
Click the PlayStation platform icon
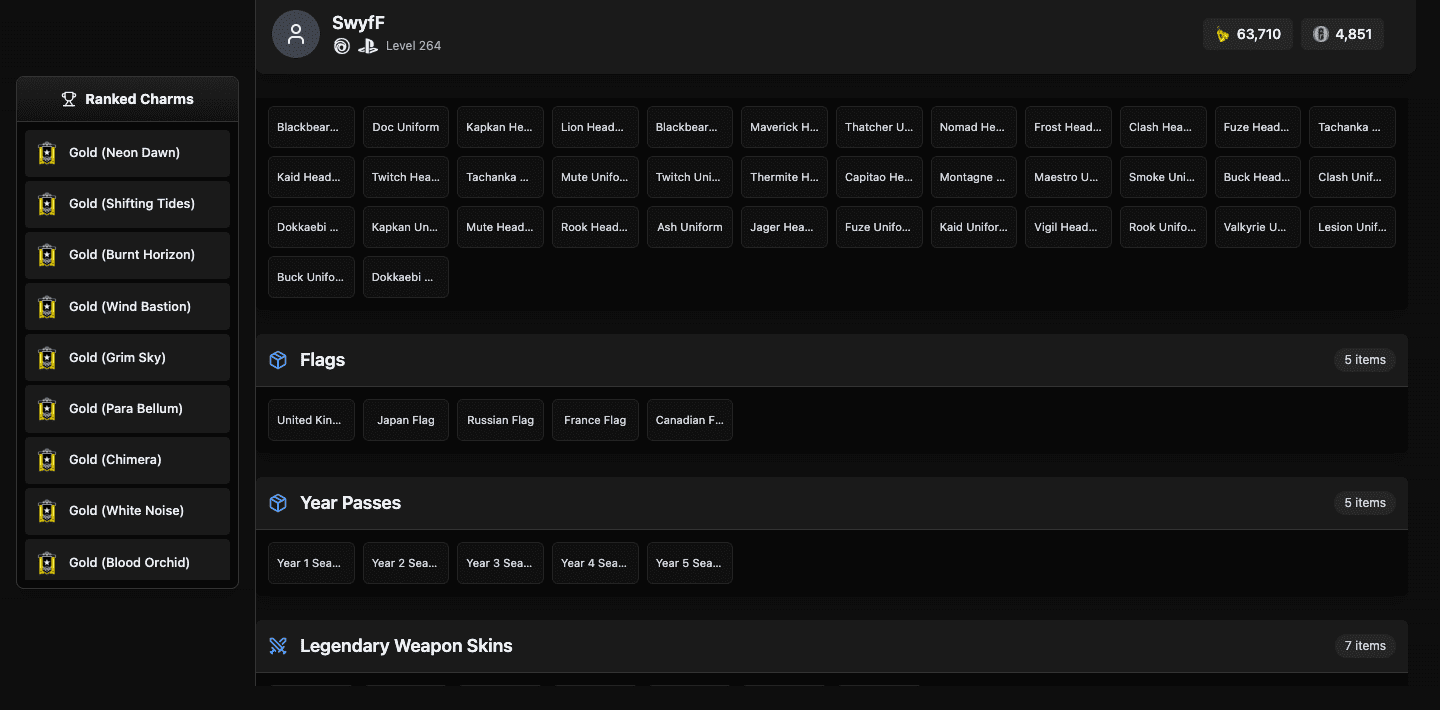tap(368, 46)
